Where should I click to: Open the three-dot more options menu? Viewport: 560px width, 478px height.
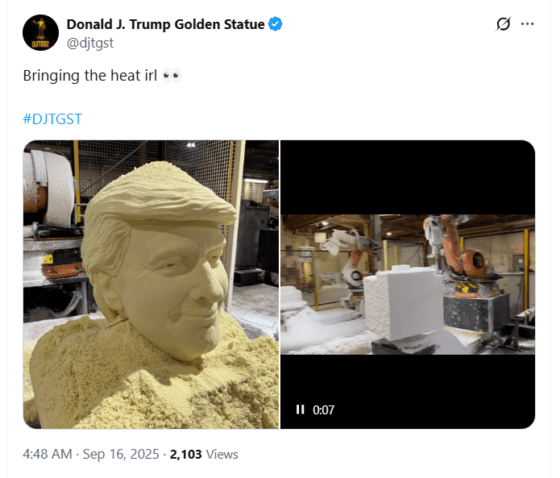(x=527, y=24)
